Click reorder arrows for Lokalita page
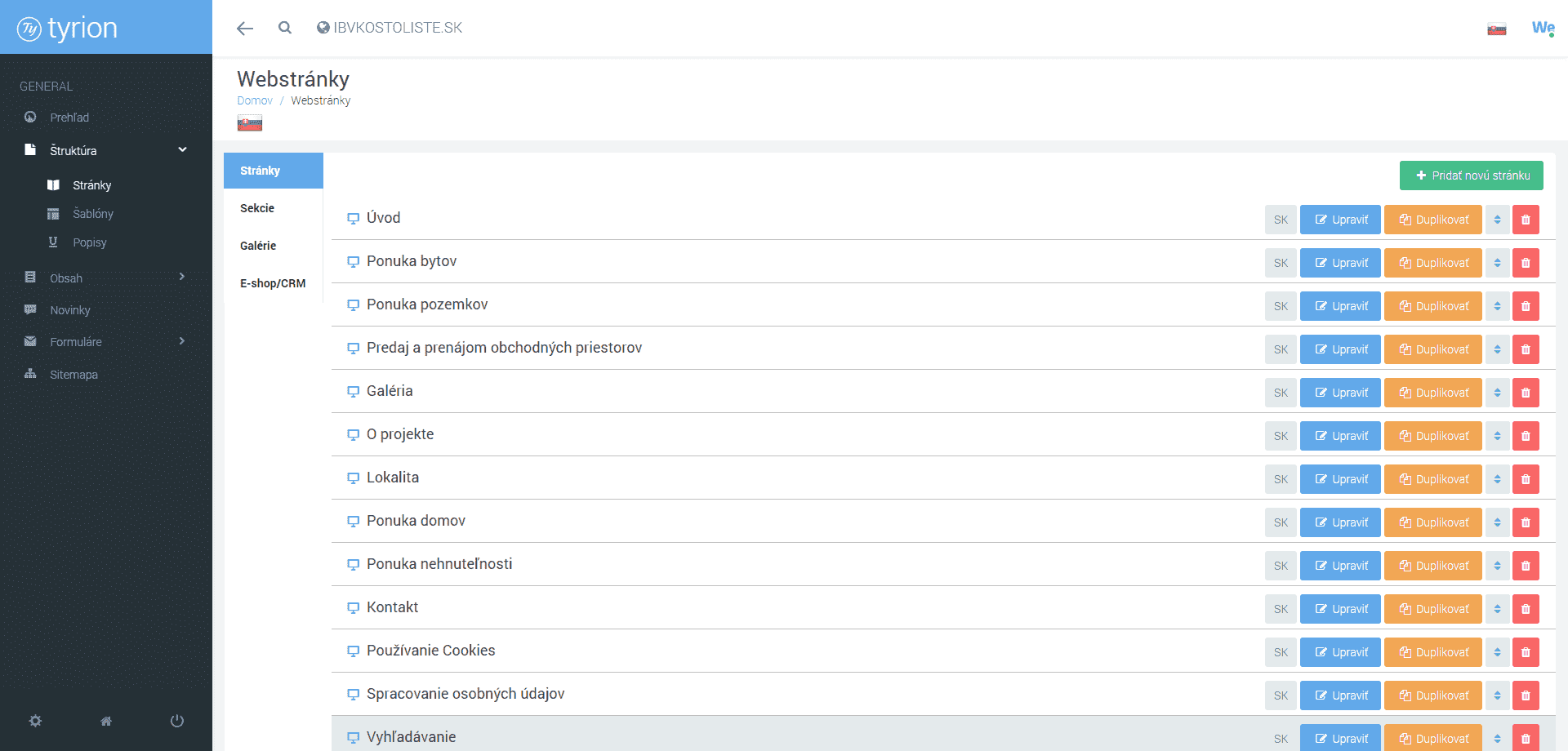Screen dimensions: 1568x751 [1497, 479]
